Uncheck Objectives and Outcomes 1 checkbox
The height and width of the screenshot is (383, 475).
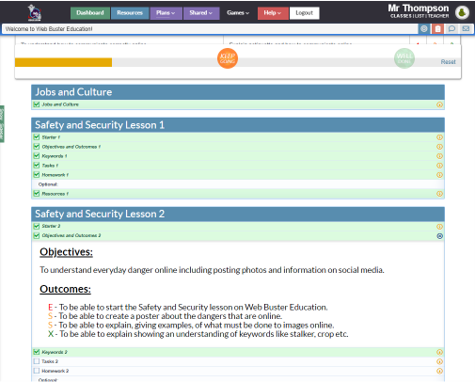pos(37,146)
